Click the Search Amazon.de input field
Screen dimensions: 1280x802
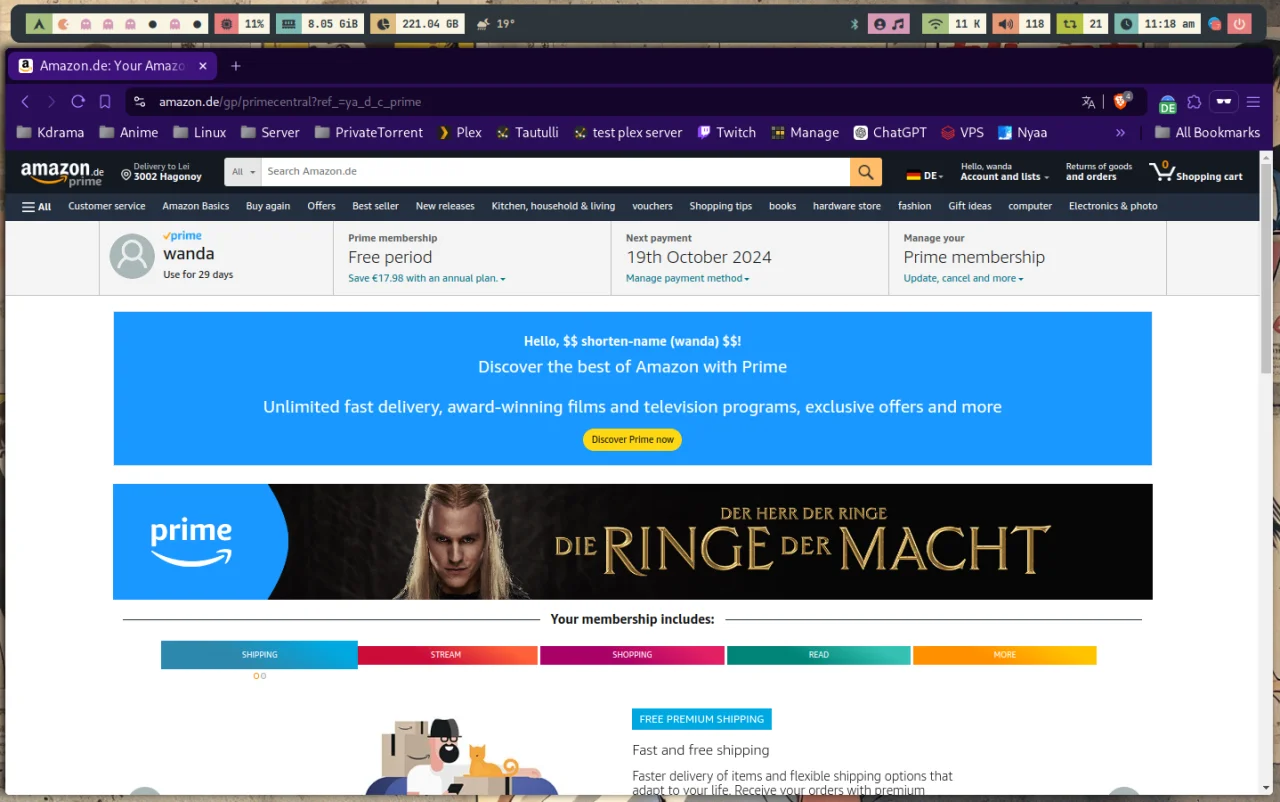[x=556, y=172]
